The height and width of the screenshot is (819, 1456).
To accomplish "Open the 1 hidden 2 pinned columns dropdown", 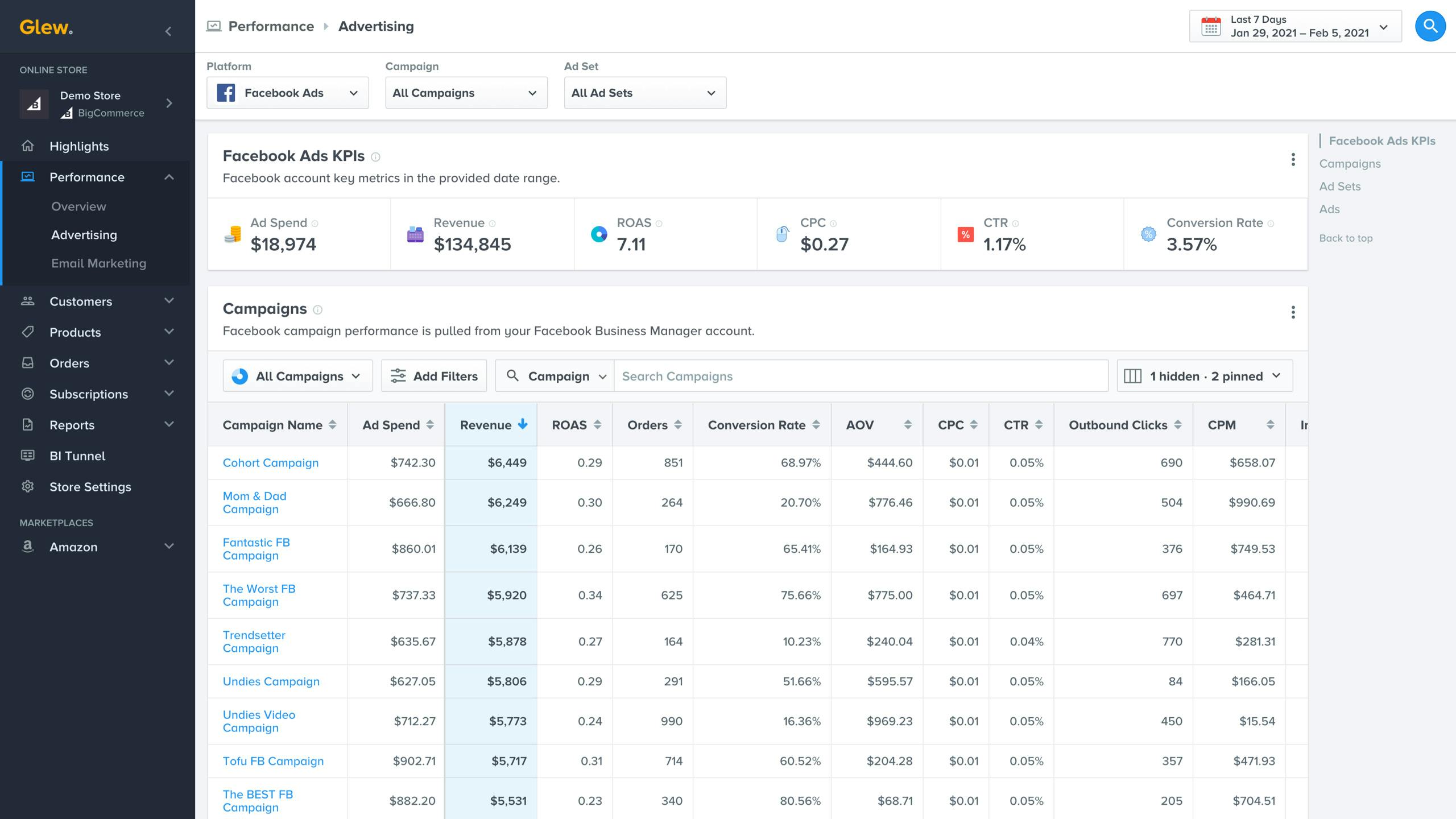I will click(x=1205, y=376).
